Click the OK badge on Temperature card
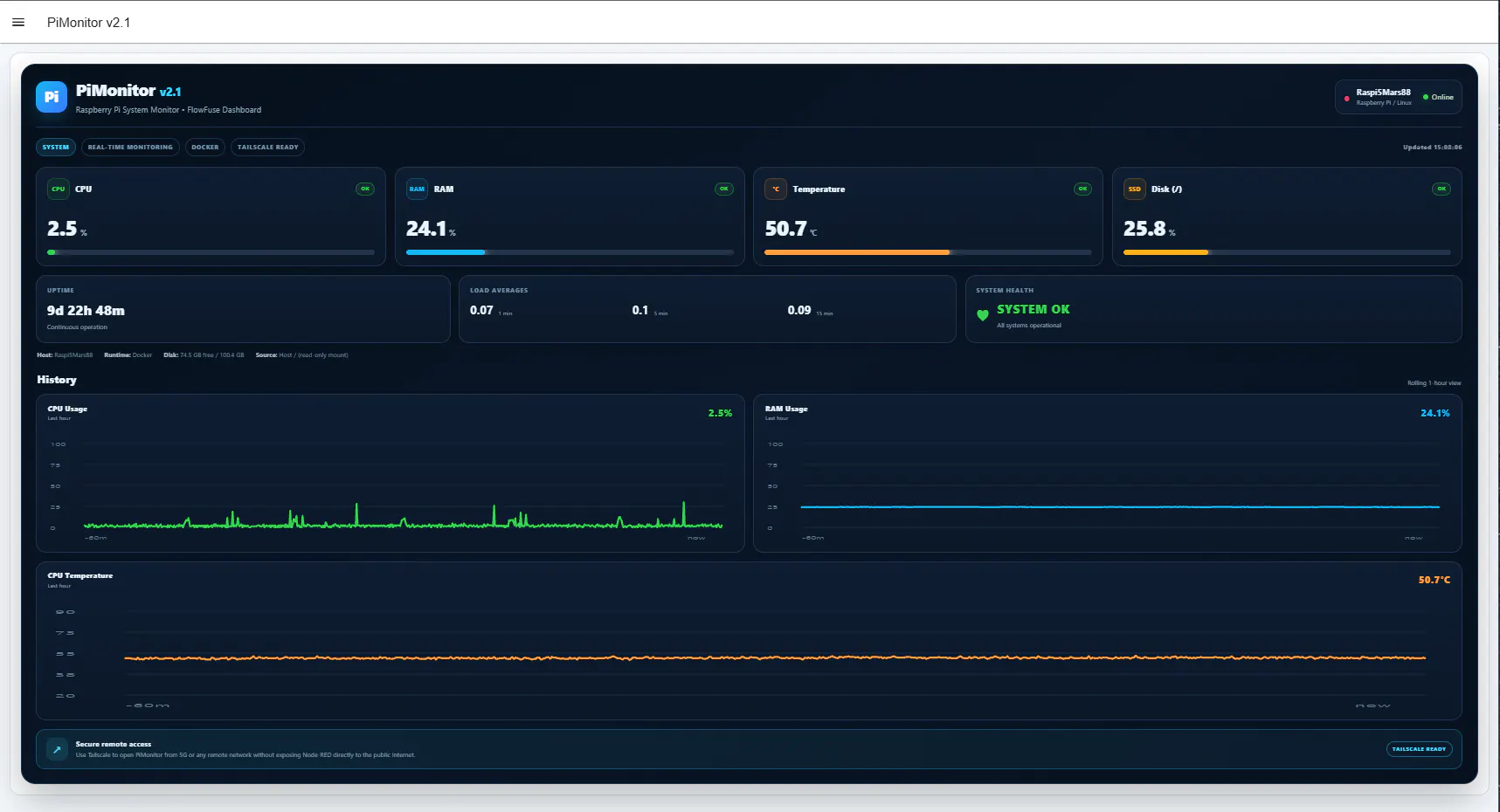This screenshot has width=1500, height=812. pos(1082,189)
